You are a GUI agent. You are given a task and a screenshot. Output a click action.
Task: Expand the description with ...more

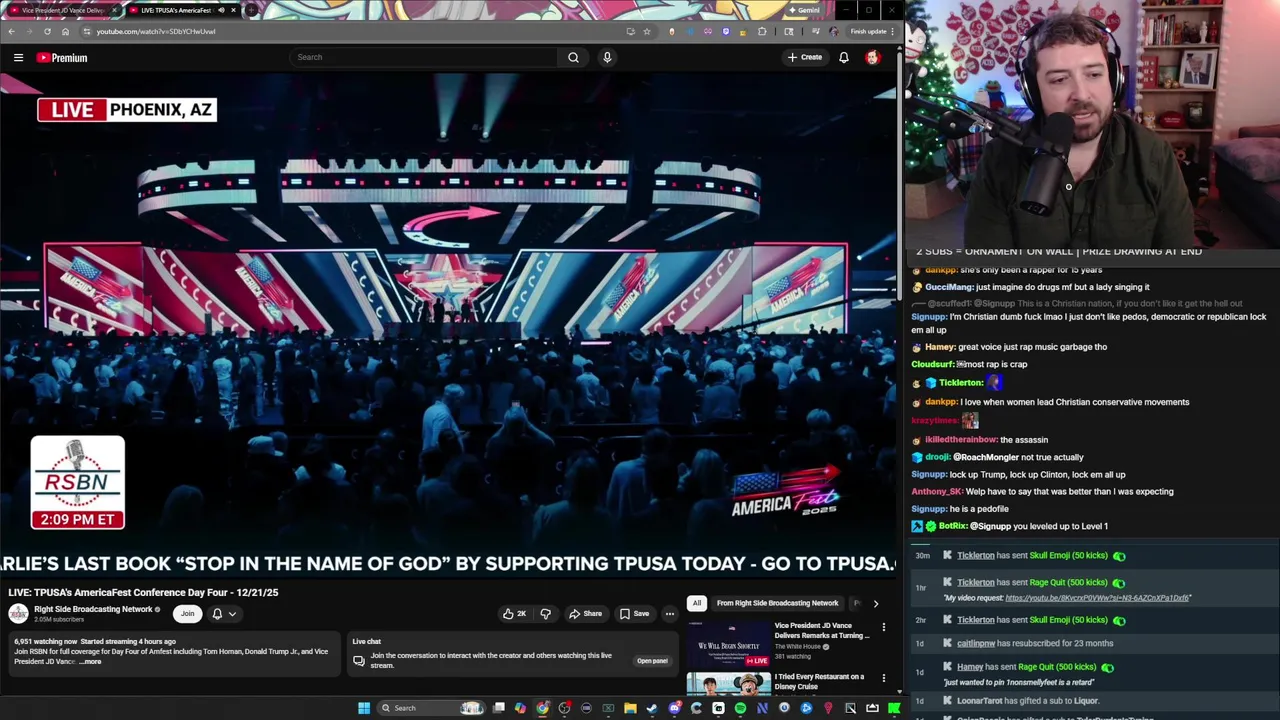(x=90, y=662)
